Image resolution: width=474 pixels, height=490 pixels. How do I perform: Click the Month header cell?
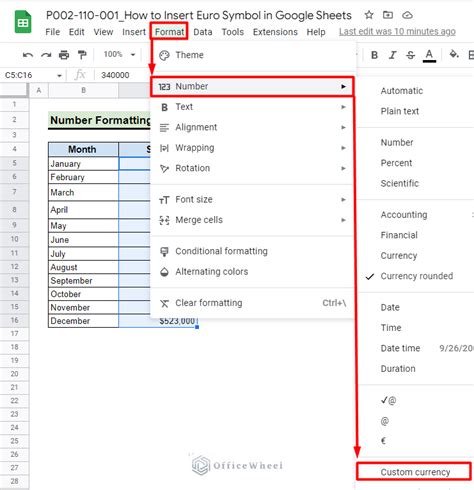coord(83,149)
